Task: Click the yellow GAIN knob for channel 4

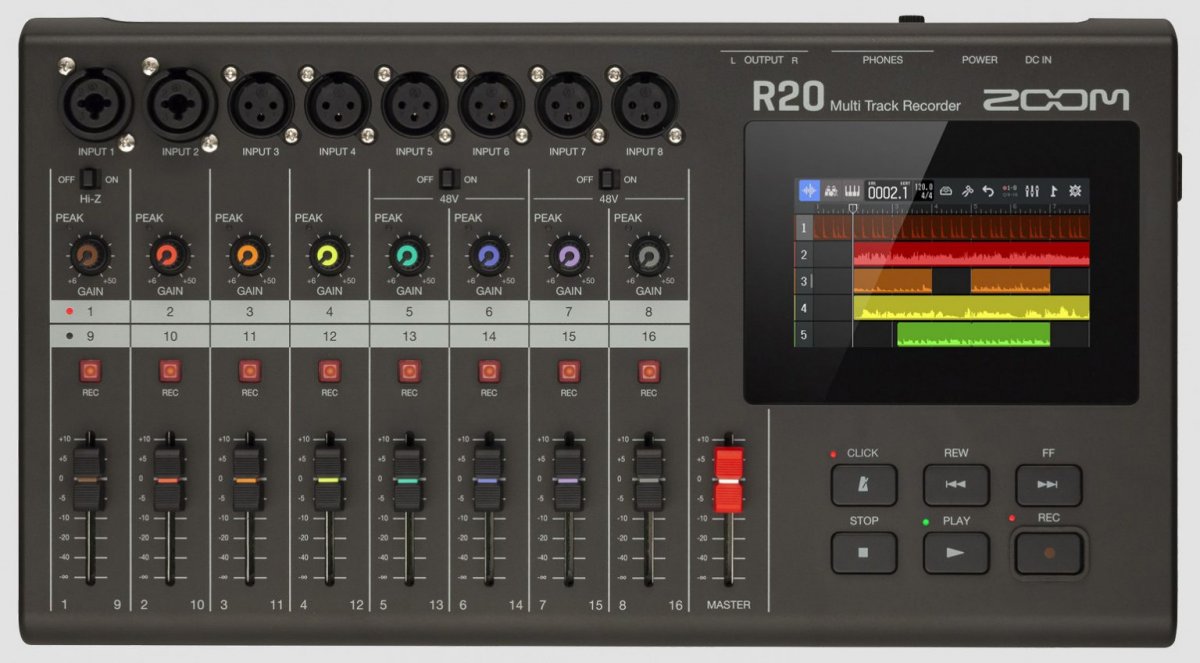Action: click(329, 258)
